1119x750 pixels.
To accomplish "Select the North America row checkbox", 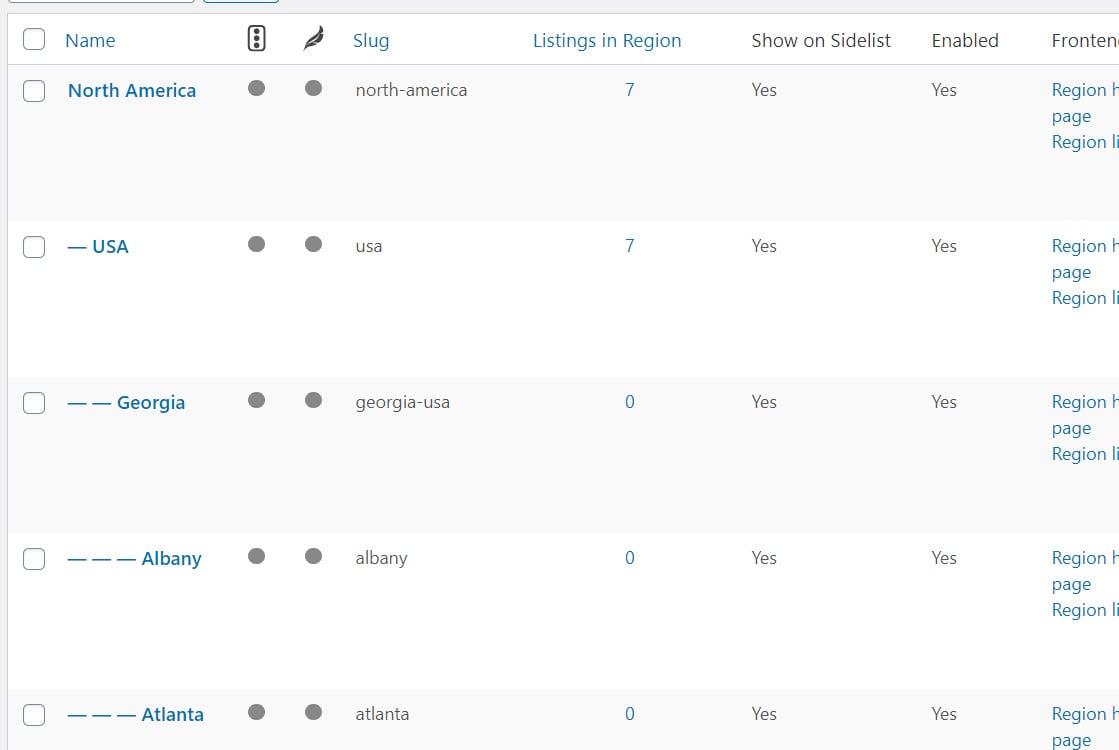I will point(34,91).
